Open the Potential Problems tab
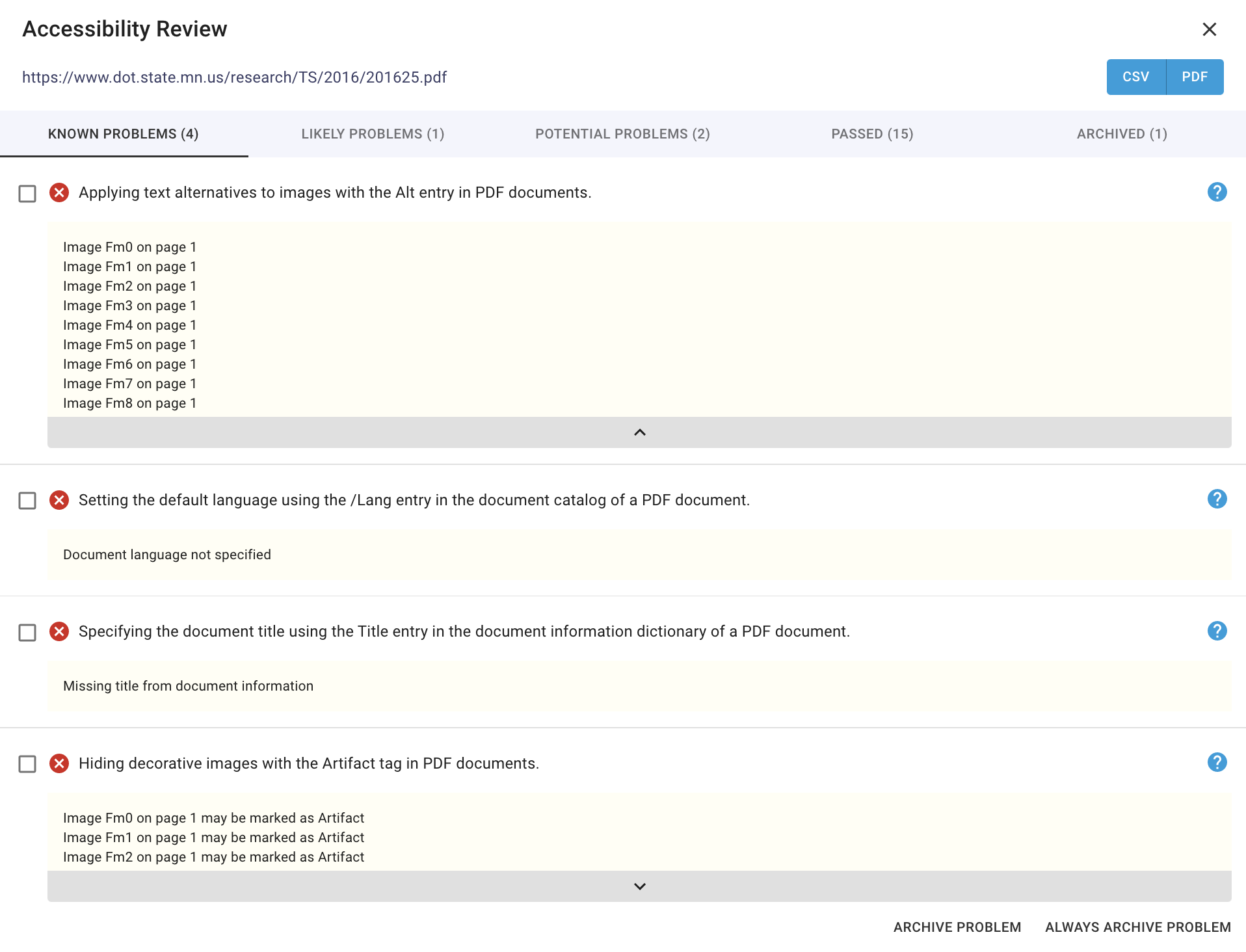The height and width of the screenshot is (952, 1246). coord(622,134)
